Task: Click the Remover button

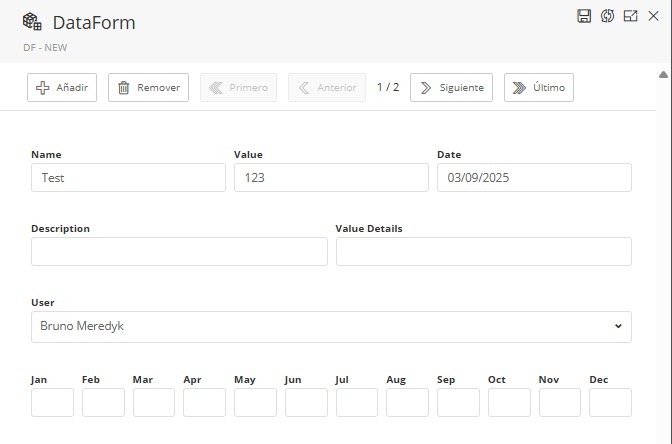Action: pyautogui.click(x=148, y=87)
